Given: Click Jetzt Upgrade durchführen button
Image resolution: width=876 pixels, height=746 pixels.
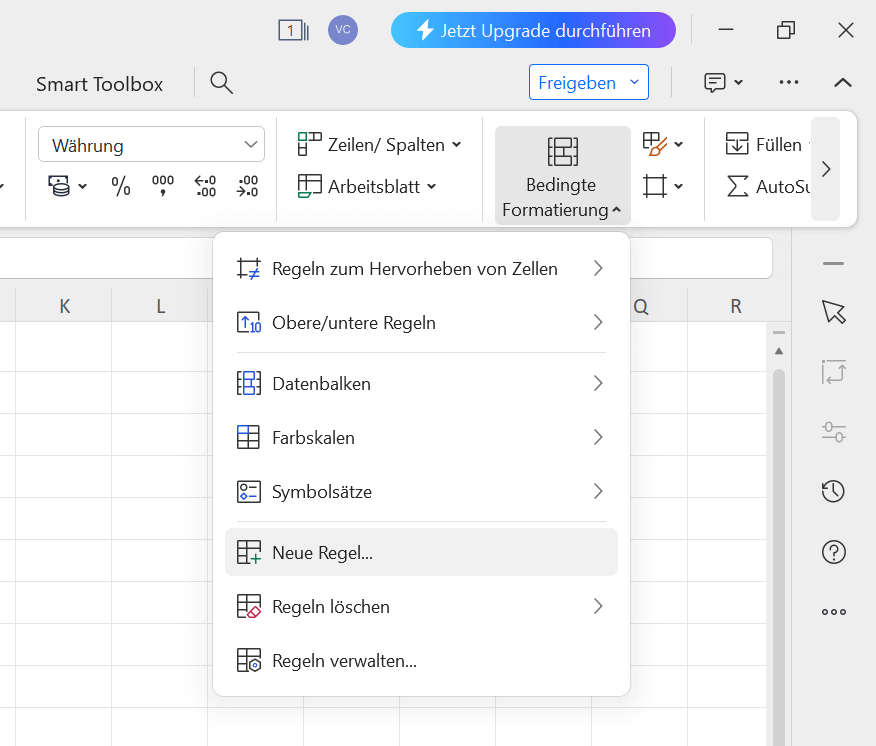Looking at the screenshot, I should (533, 30).
